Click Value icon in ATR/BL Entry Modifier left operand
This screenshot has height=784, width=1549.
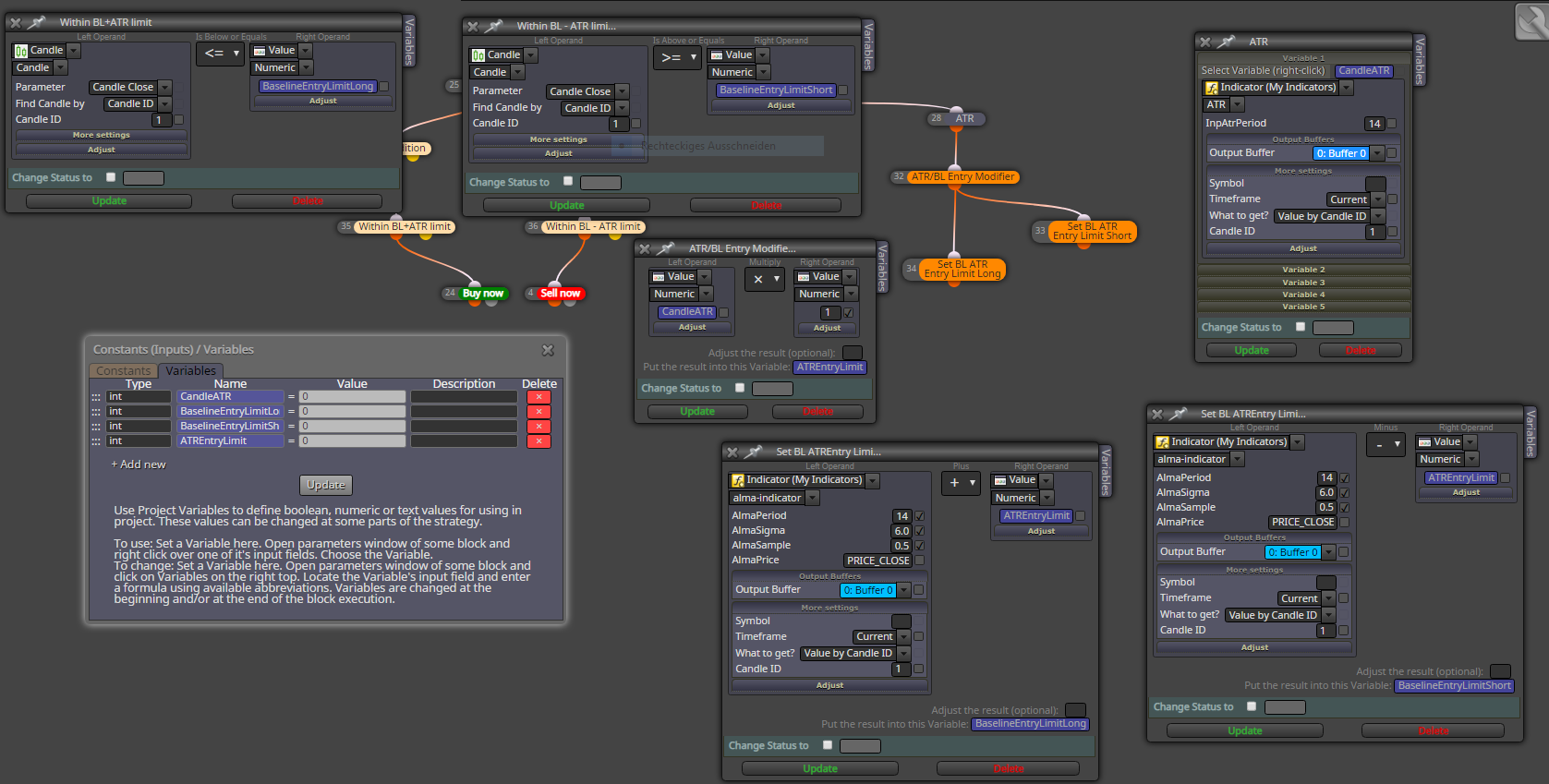point(659,277)
